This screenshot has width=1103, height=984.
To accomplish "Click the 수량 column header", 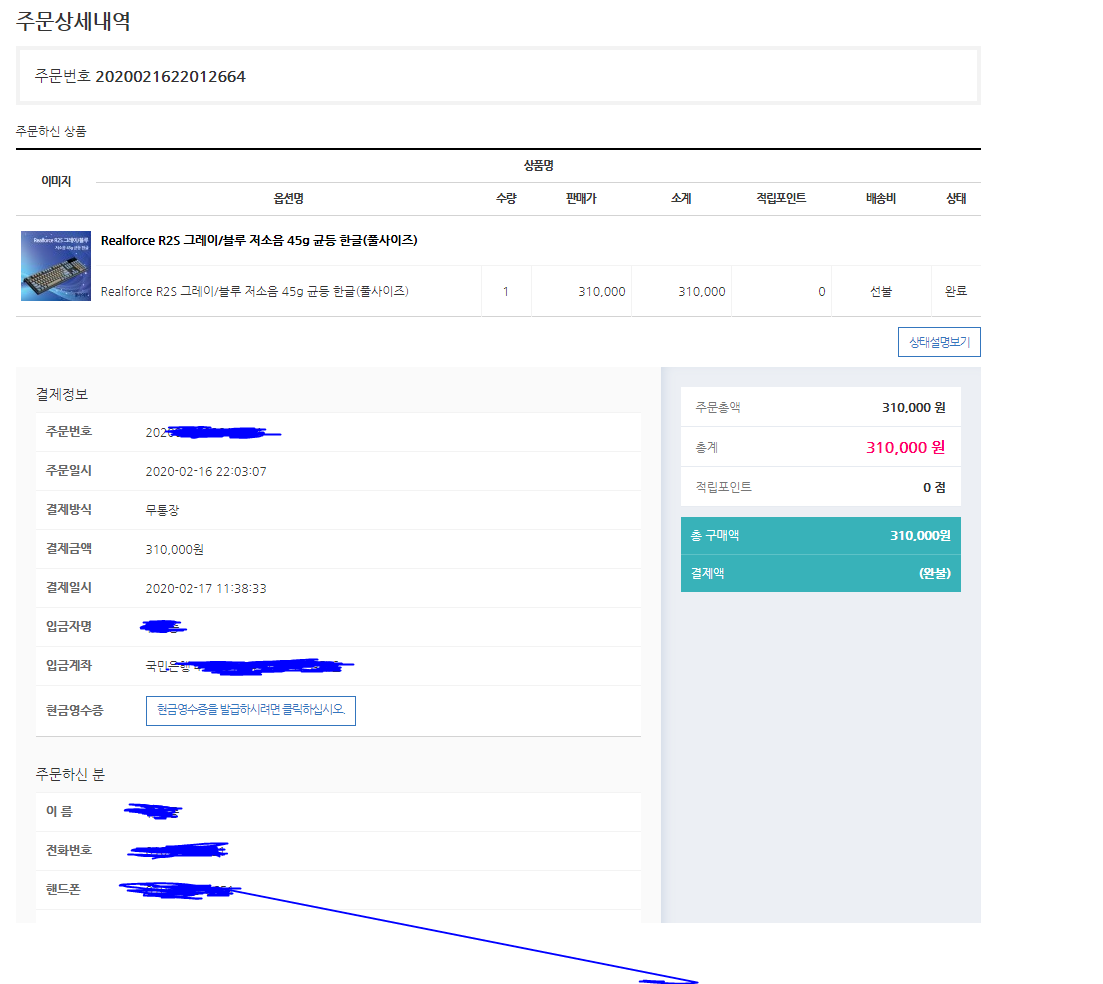I will coord(506,199).
